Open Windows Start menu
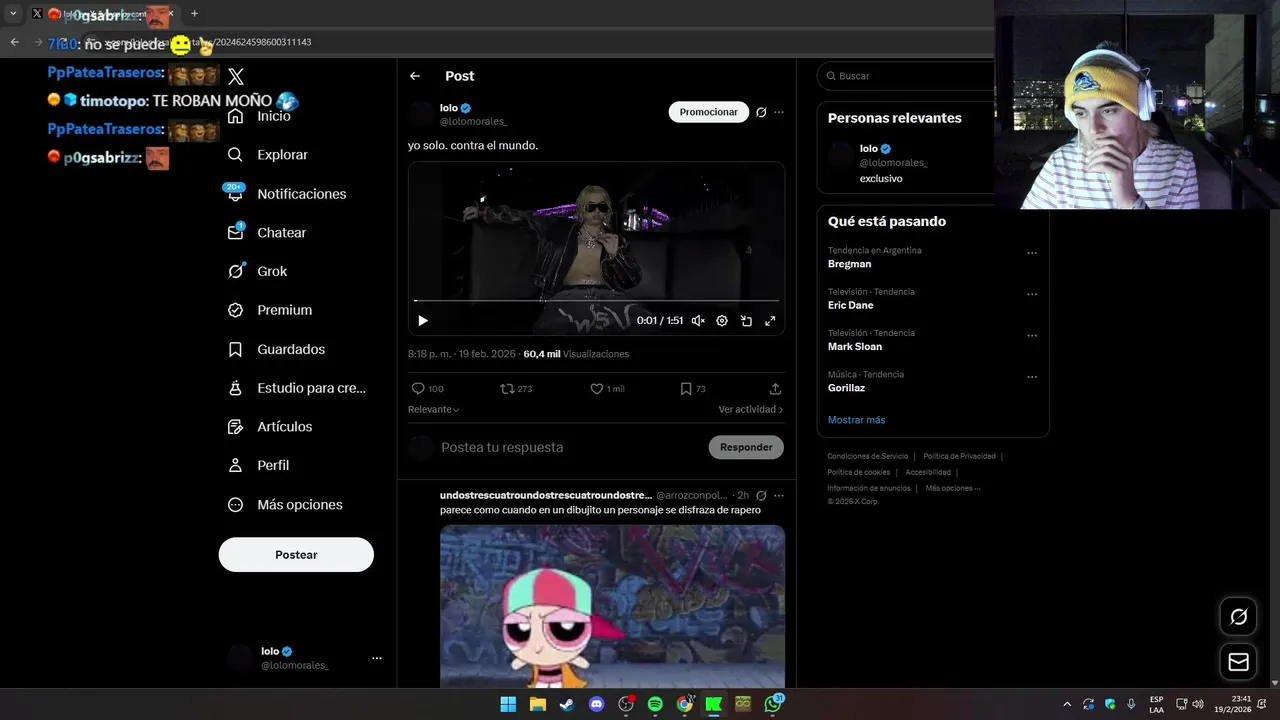The height and width of the screenshot is (720, 1280). coord(508,704)
